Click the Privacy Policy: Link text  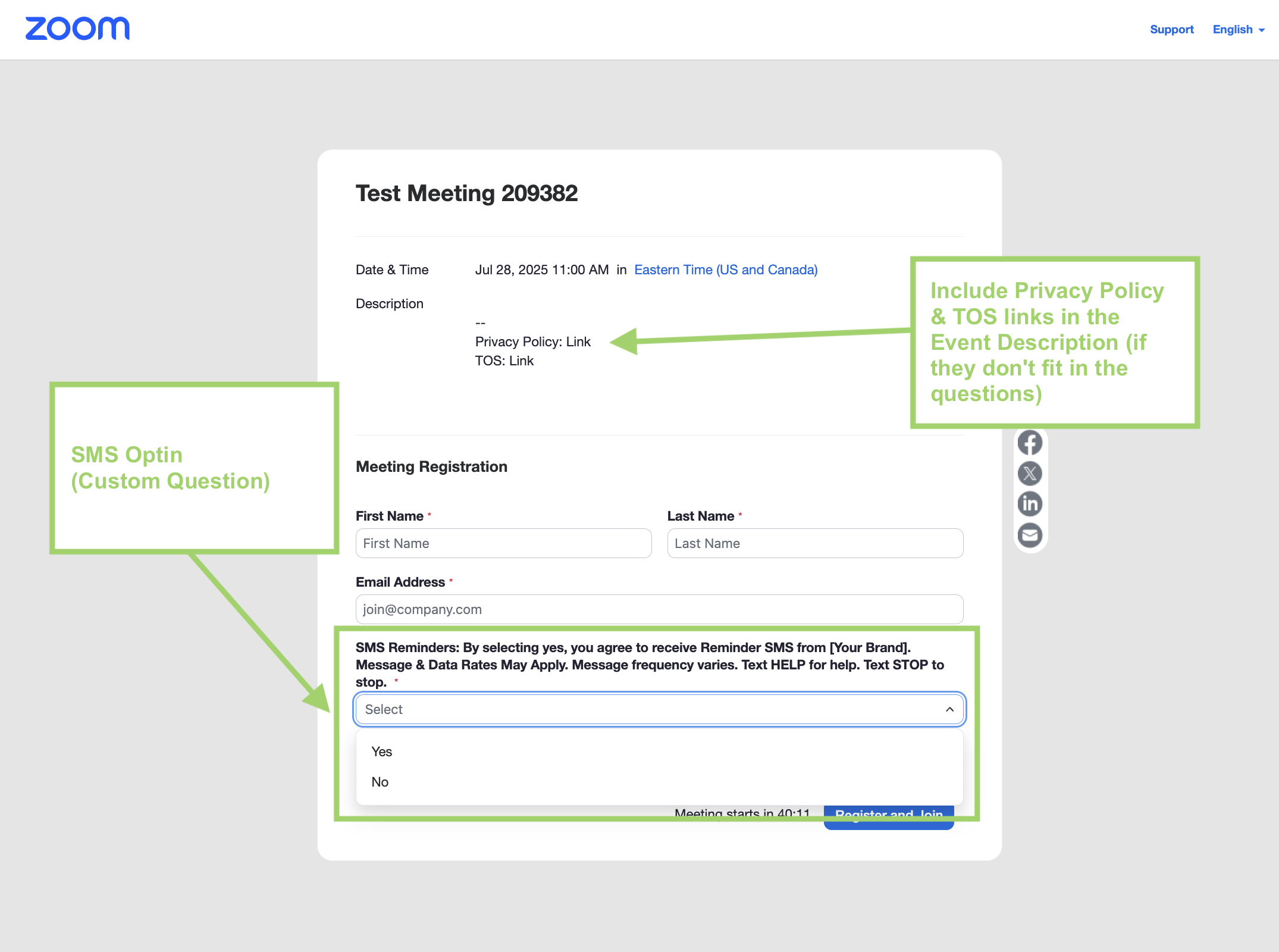click(532, 342)
